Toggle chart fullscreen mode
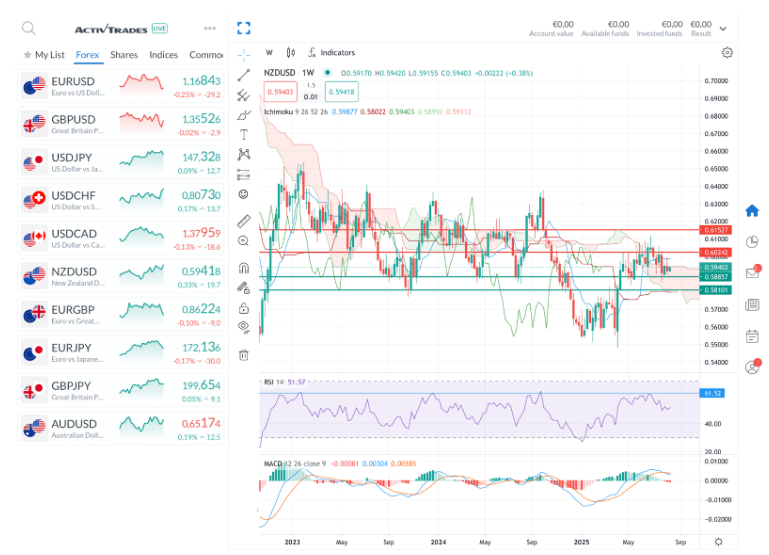This screenshot has width=769, height=555. pos(244,28)
